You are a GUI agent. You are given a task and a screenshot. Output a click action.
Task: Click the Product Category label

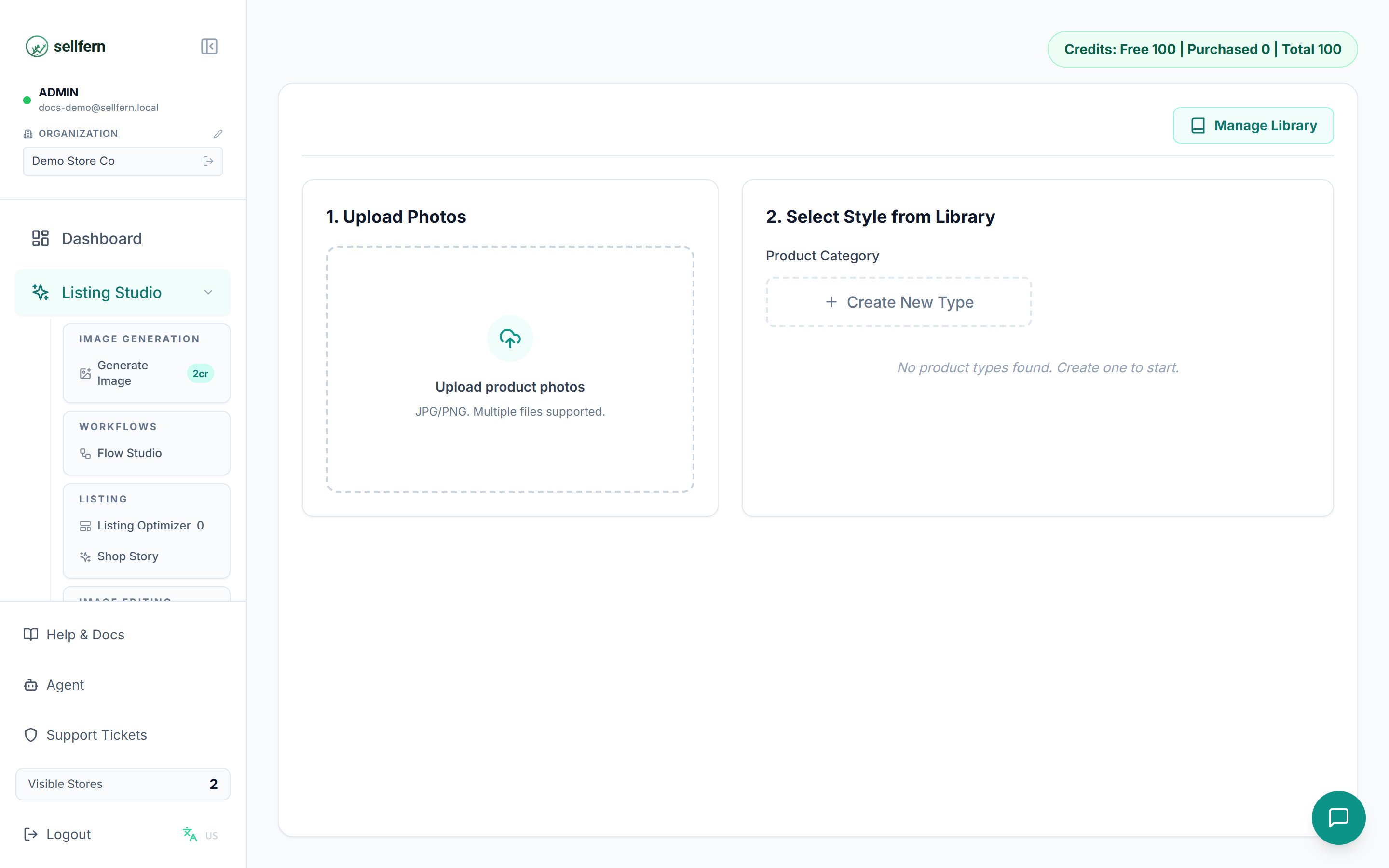(822, 256)
